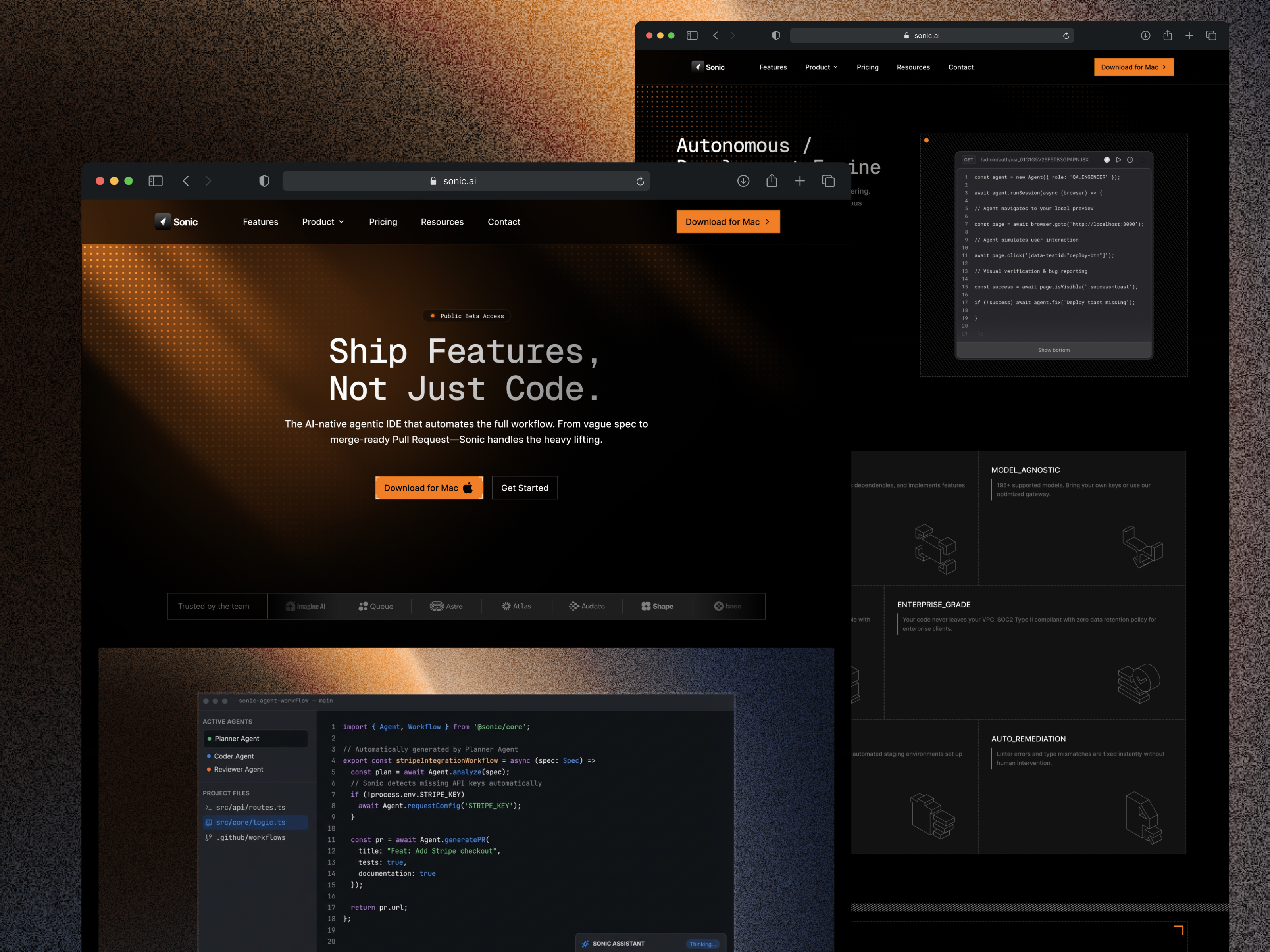
Task: Go back in the back browser window
Action: tap(716, 36)
